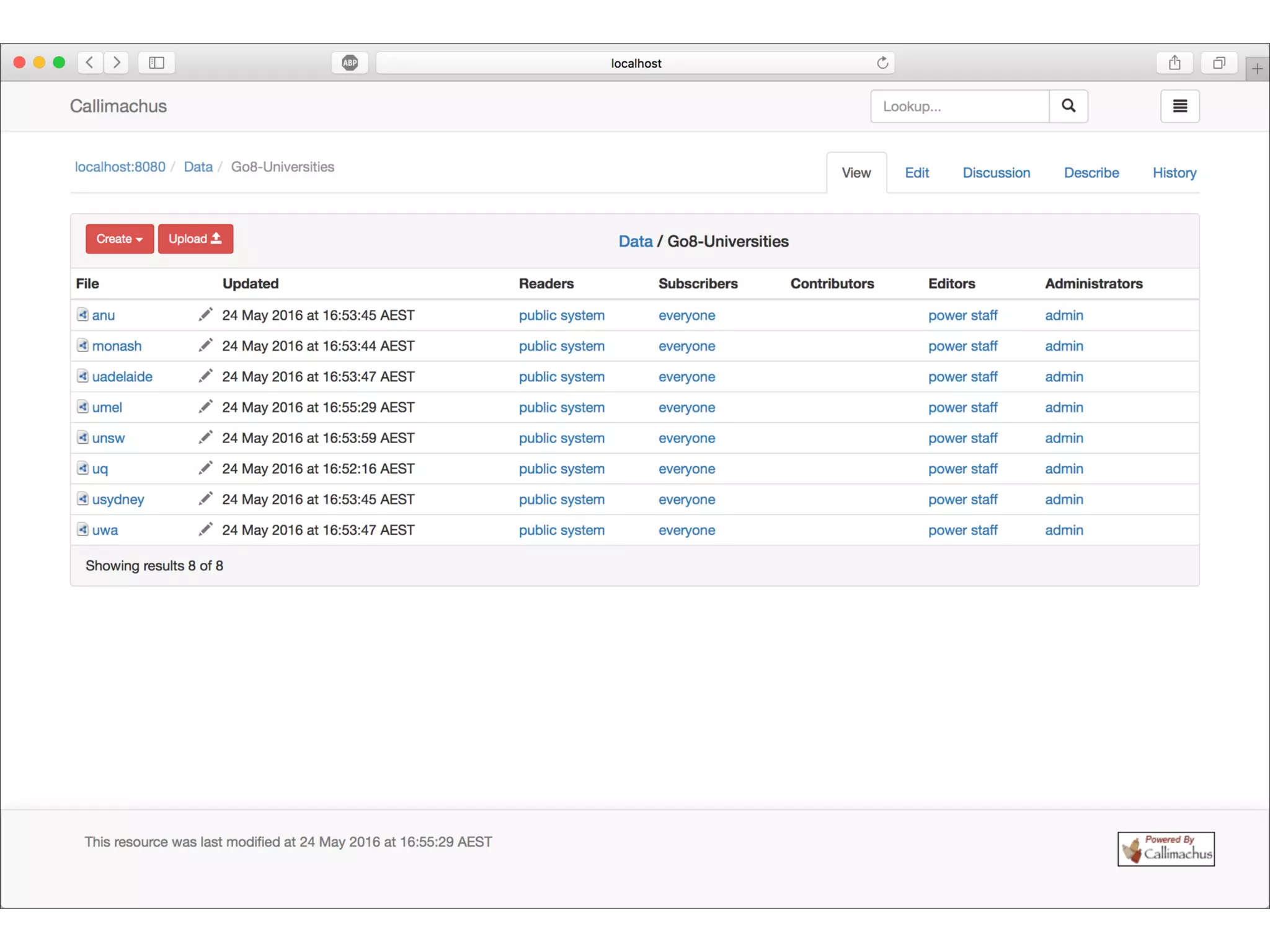
Task: Click the magnifying glass search button
Action: (x=1068, y=106)
